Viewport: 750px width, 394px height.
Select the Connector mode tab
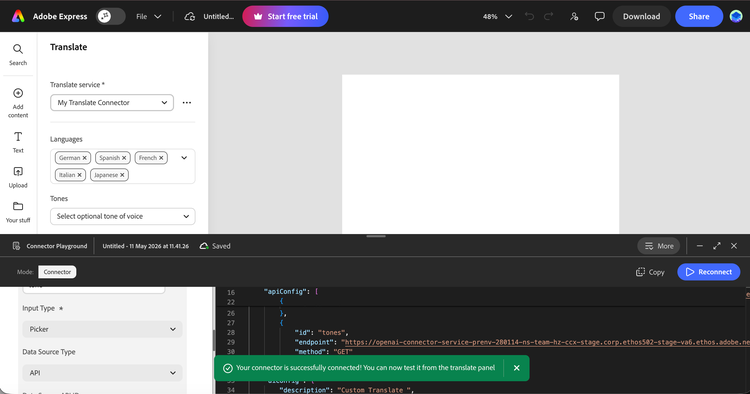coord(57,272)
